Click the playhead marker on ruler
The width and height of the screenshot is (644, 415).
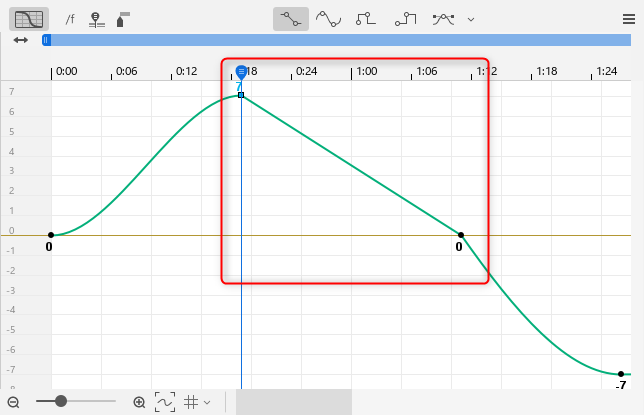click(x=241, y=72)
